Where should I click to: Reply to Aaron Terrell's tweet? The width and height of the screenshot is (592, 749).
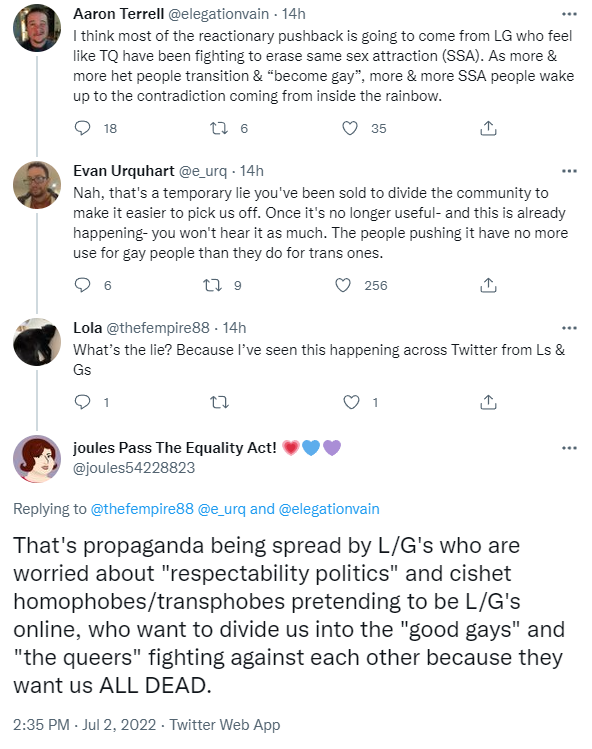[83, 128]
